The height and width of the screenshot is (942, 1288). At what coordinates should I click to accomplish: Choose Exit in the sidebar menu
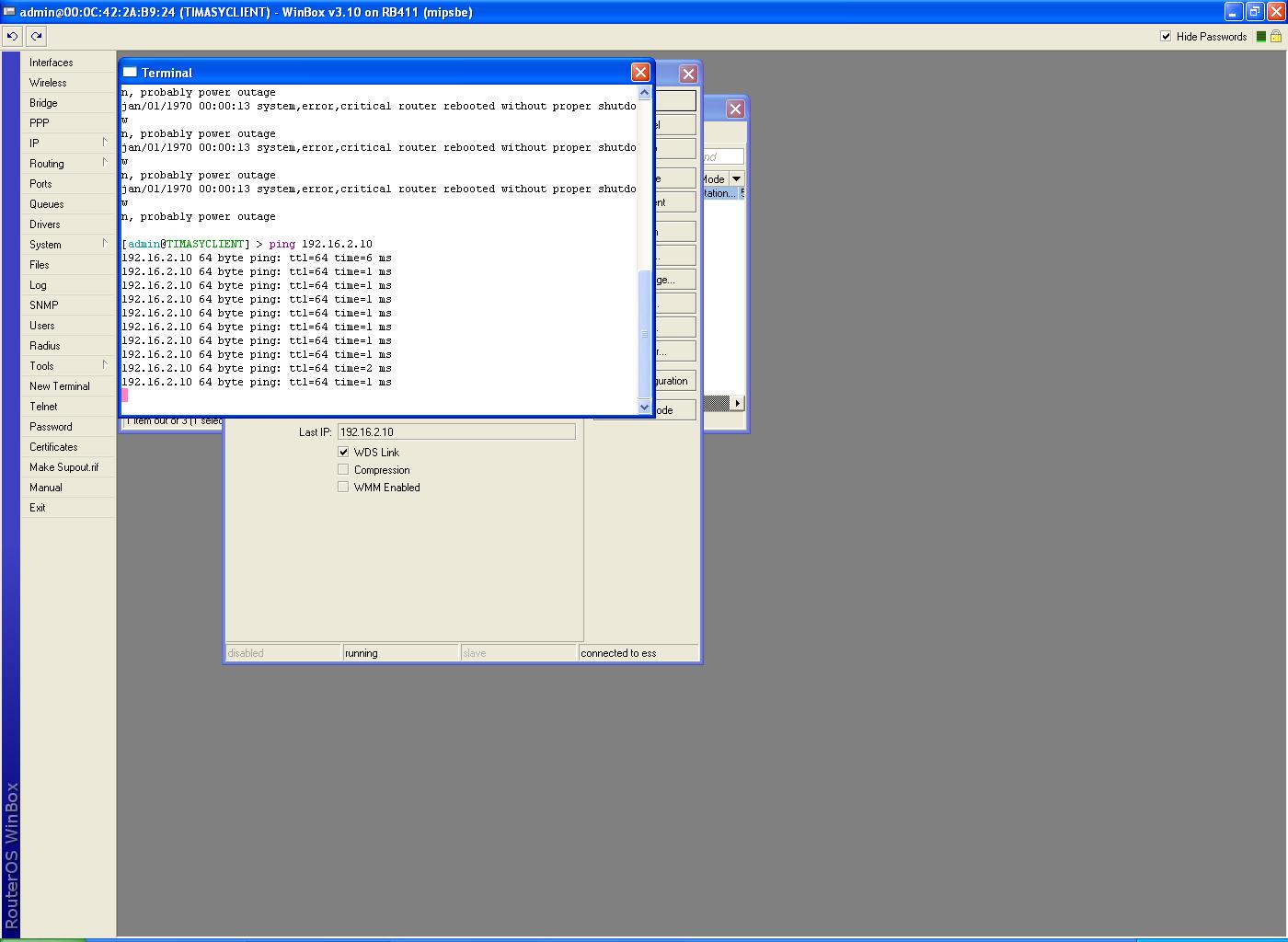click(69, 508)
